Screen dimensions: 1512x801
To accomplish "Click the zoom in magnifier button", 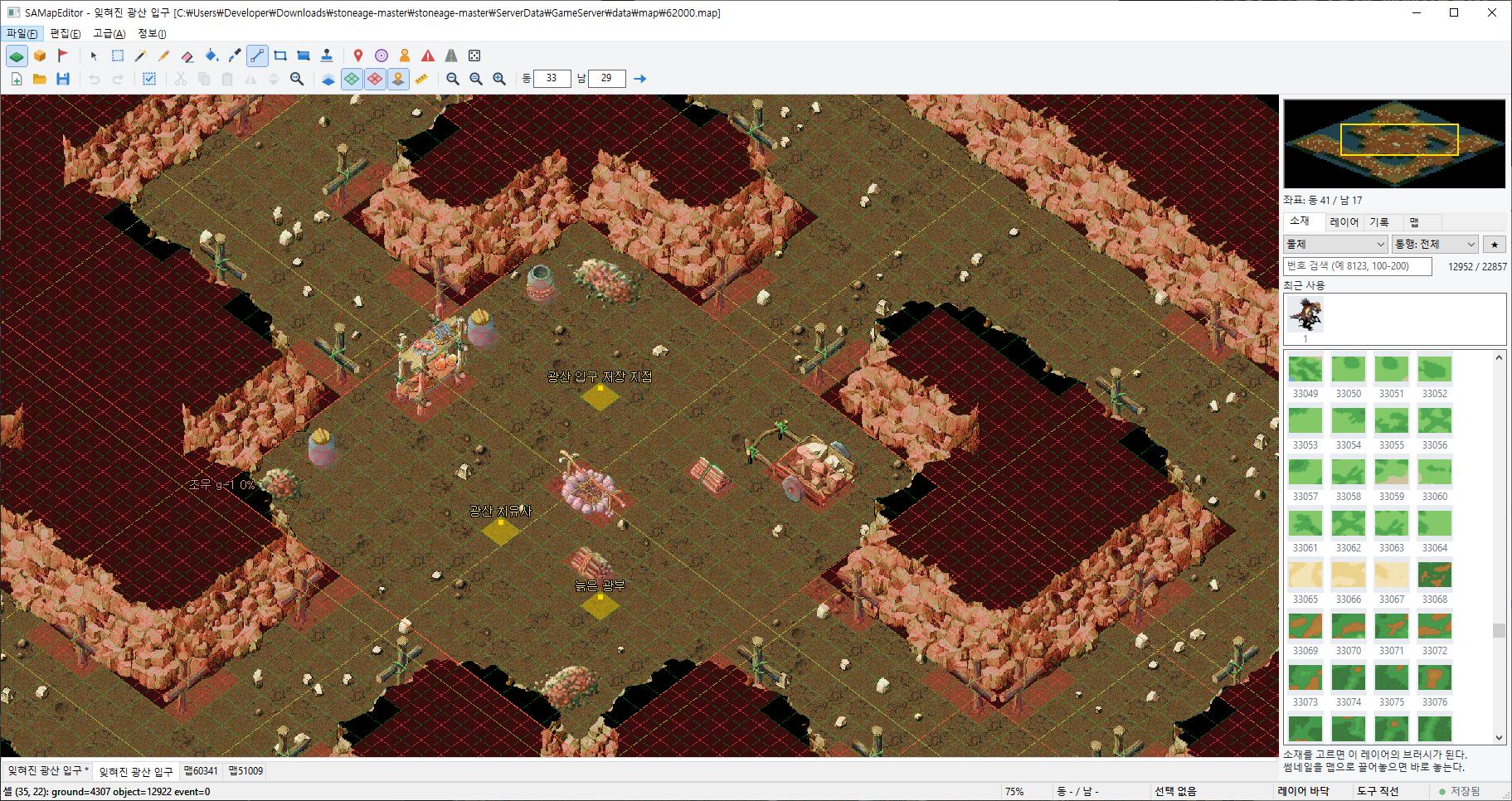I will tap(499, 79).
